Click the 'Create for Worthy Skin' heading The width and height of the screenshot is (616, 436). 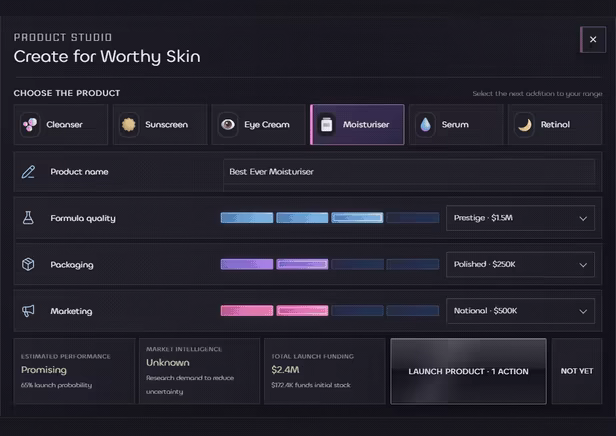107,57
